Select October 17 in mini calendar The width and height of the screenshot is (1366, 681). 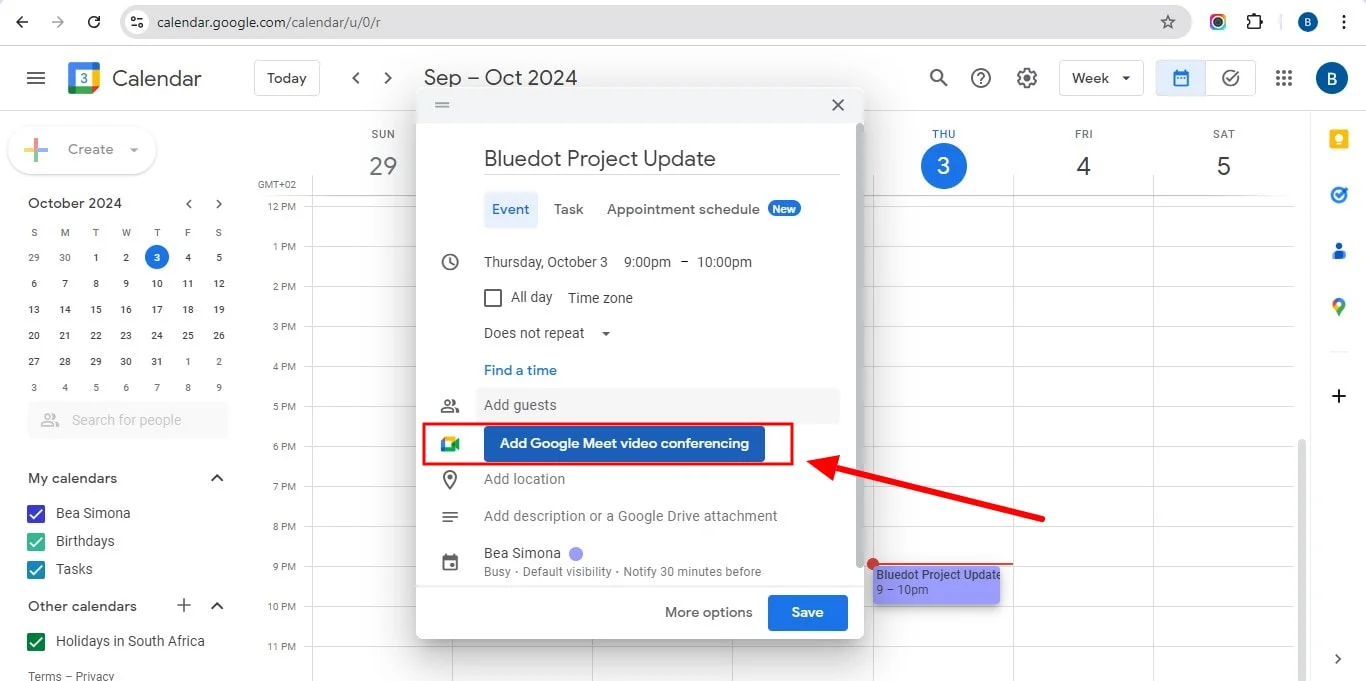pyautogui.click(x=157, y=309)
